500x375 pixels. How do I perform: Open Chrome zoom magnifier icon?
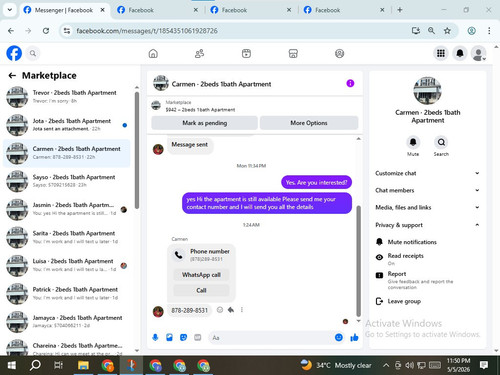click(431, 31)
